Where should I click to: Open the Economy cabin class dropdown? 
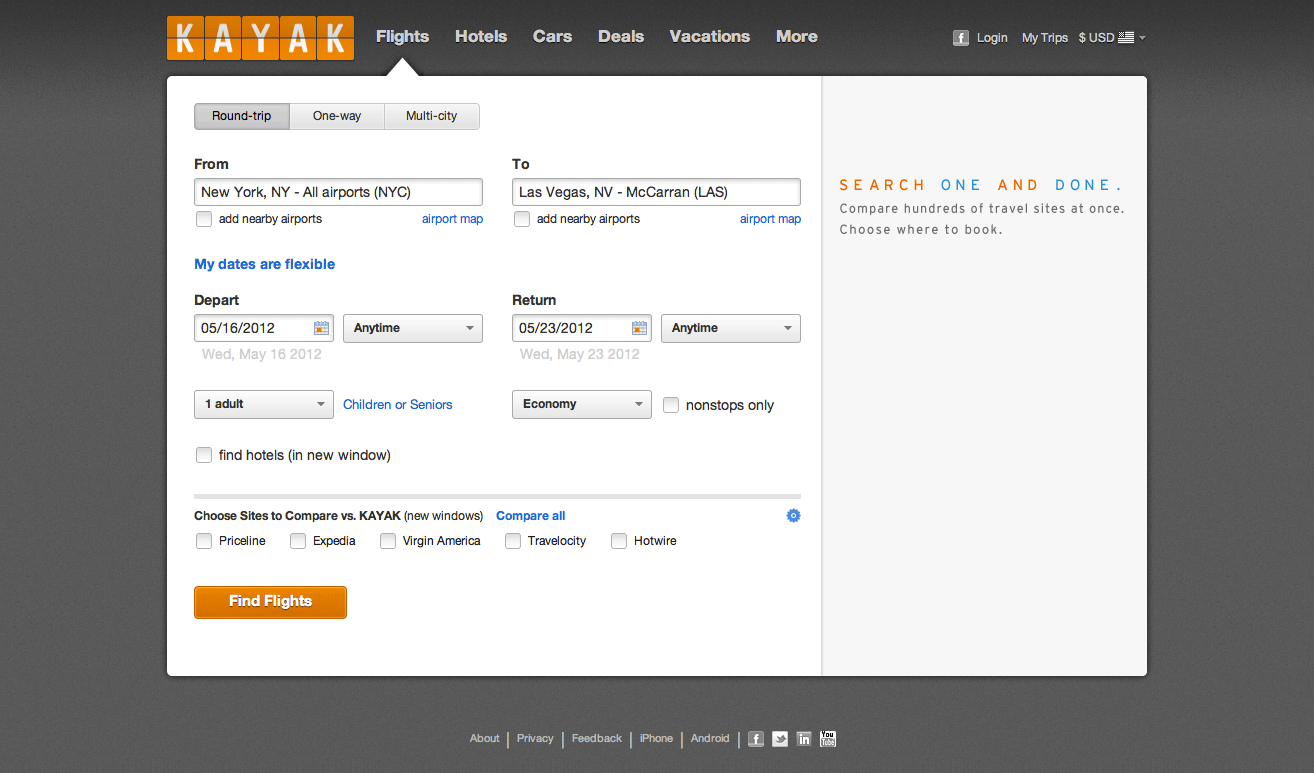coord(582,404)
